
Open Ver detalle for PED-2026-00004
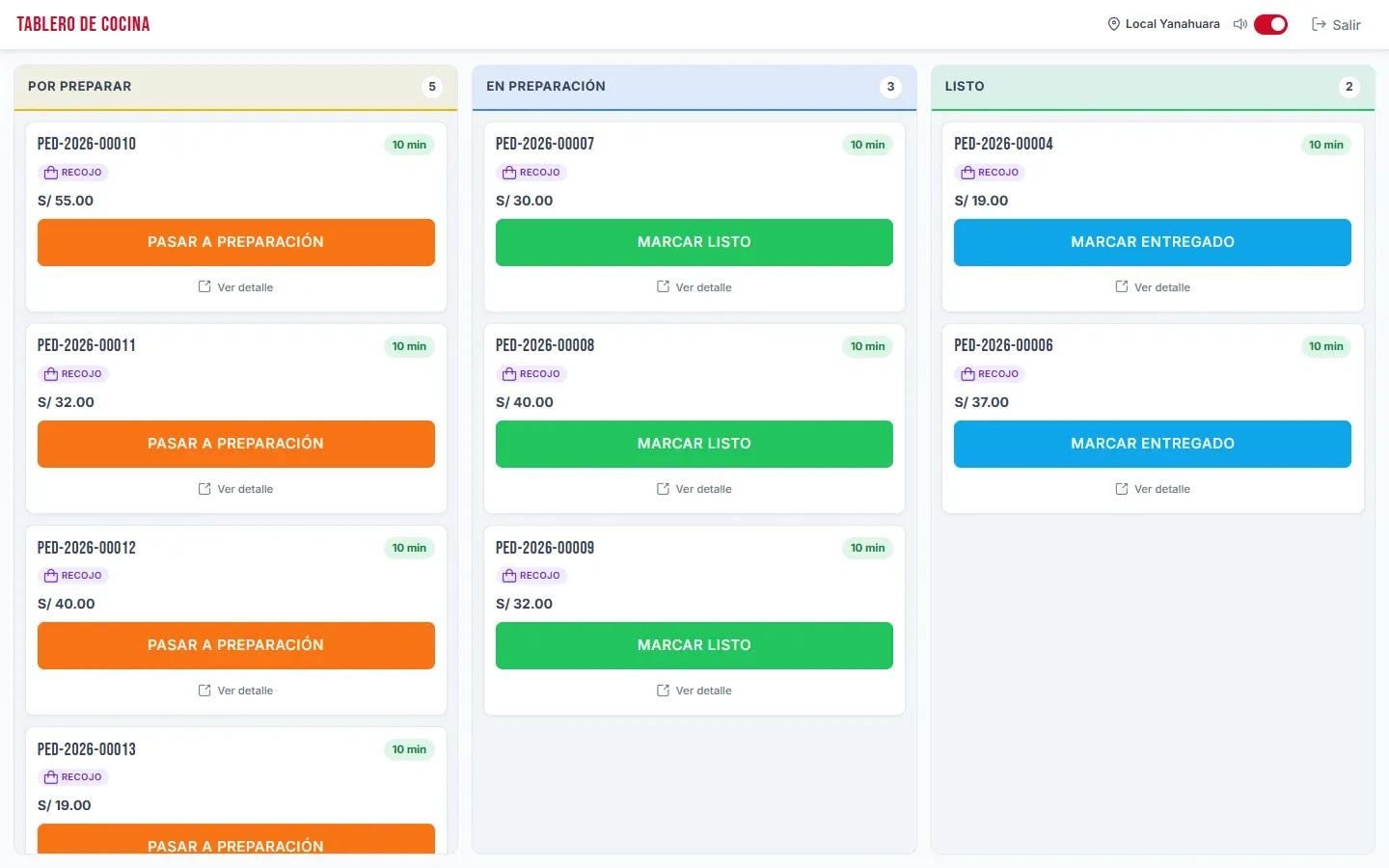click(1153, 287)
